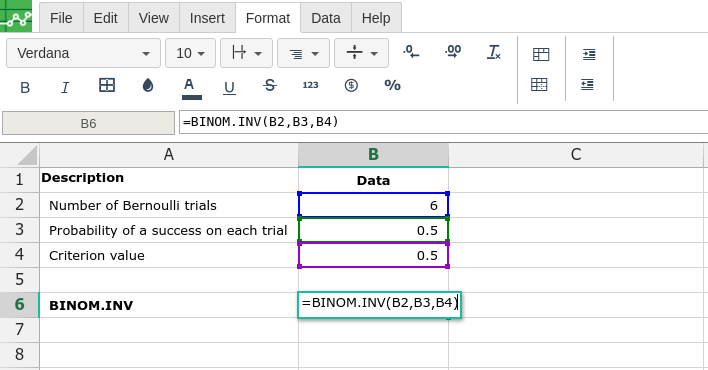Open the Verdana font dropdown

(84, 53)
